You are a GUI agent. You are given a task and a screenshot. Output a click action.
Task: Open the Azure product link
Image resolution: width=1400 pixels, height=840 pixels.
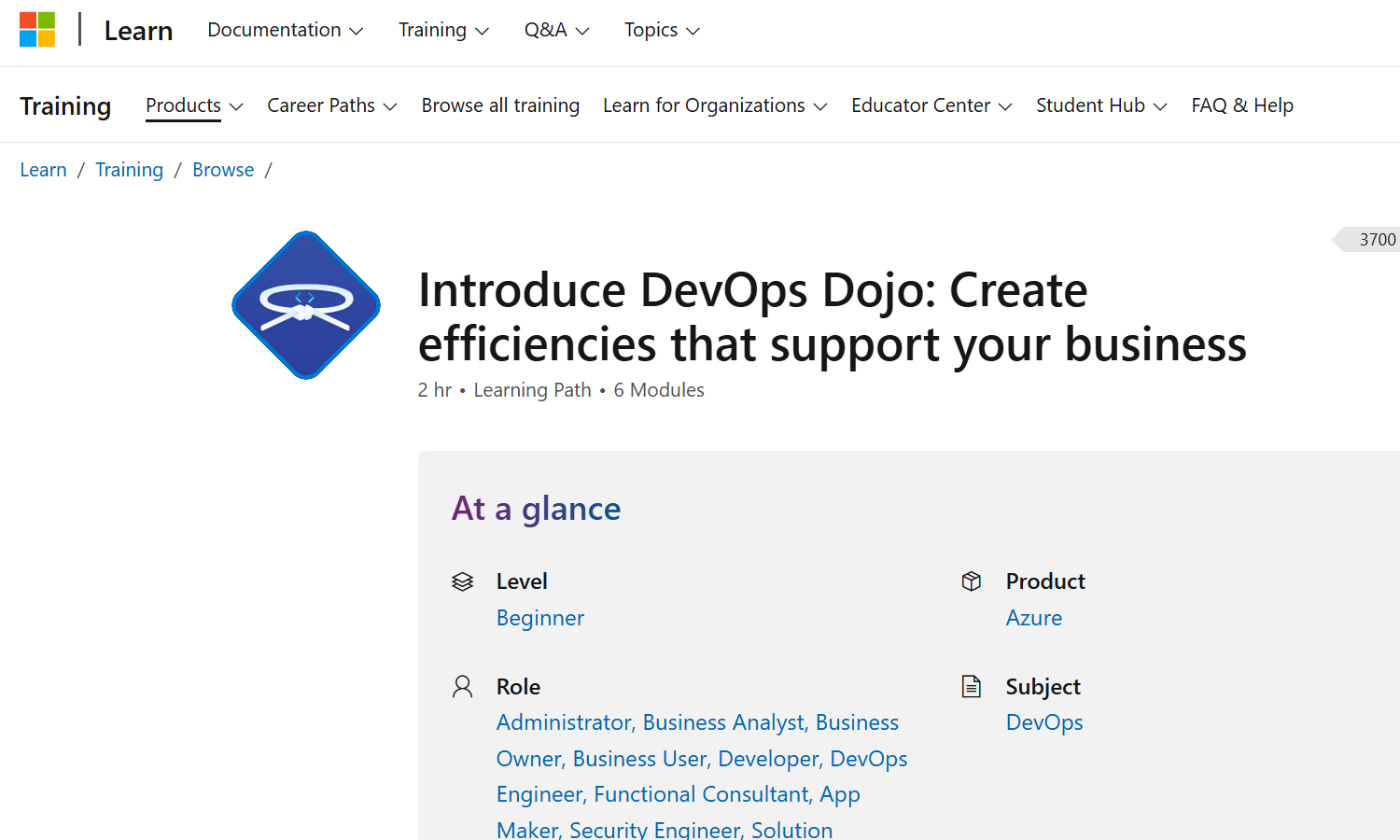1034,618
